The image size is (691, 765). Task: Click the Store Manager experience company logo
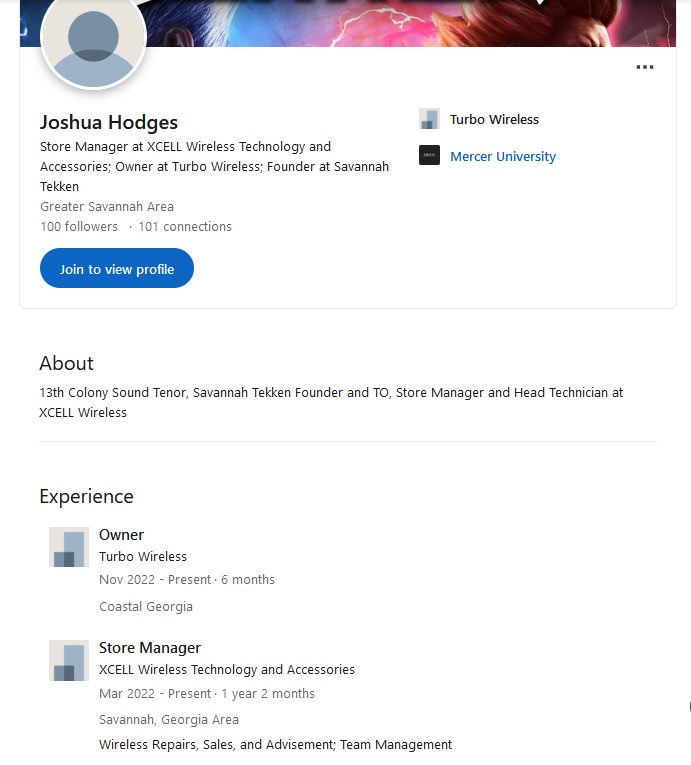pos(69,661)
